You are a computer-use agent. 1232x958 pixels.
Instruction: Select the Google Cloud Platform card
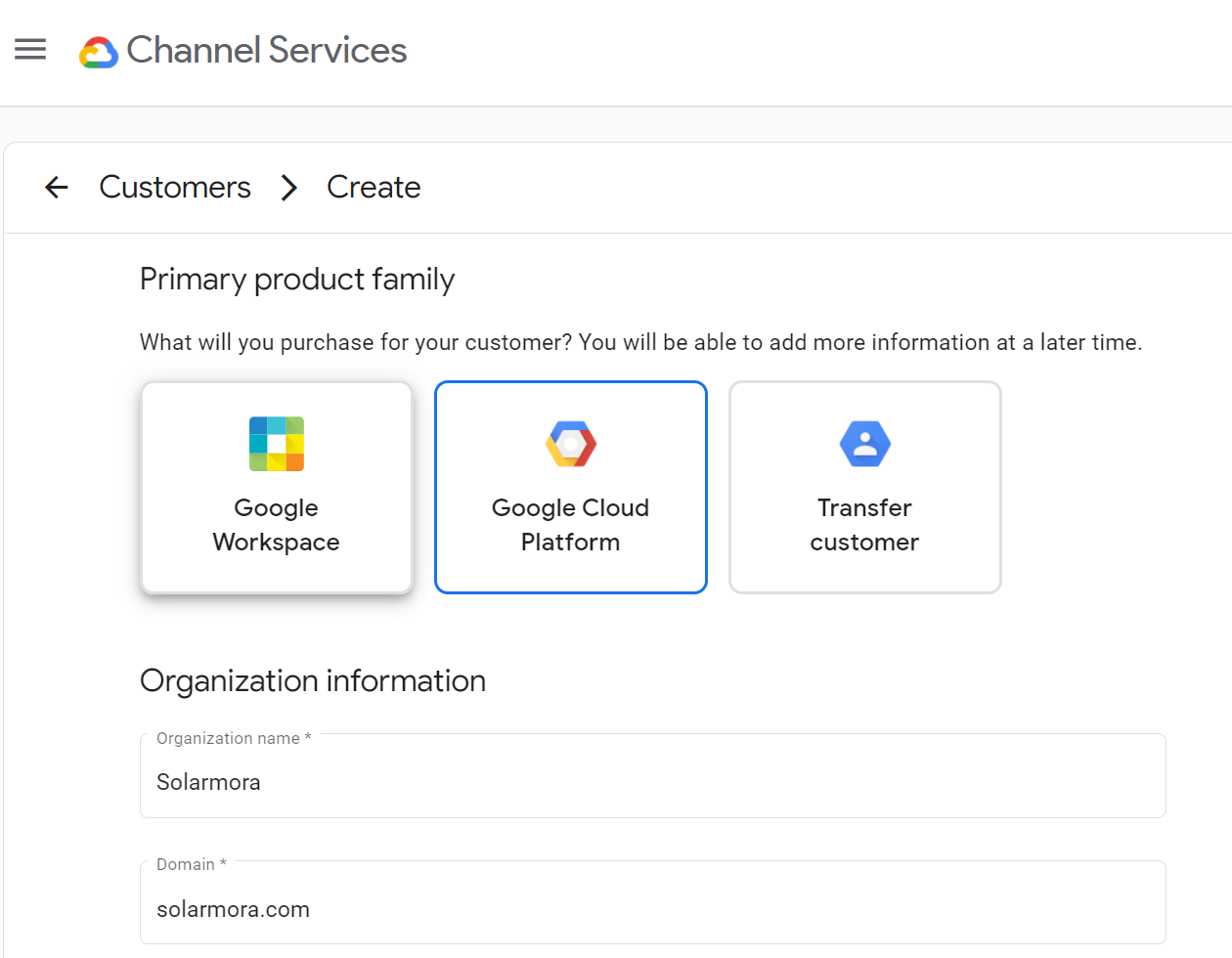(571, 487)
